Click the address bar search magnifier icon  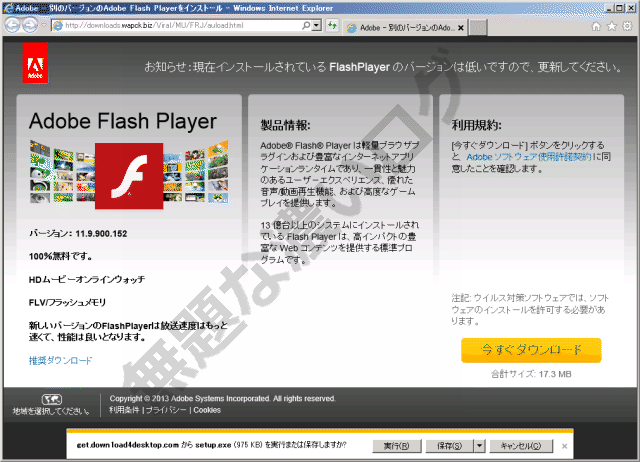coord(306,25)
